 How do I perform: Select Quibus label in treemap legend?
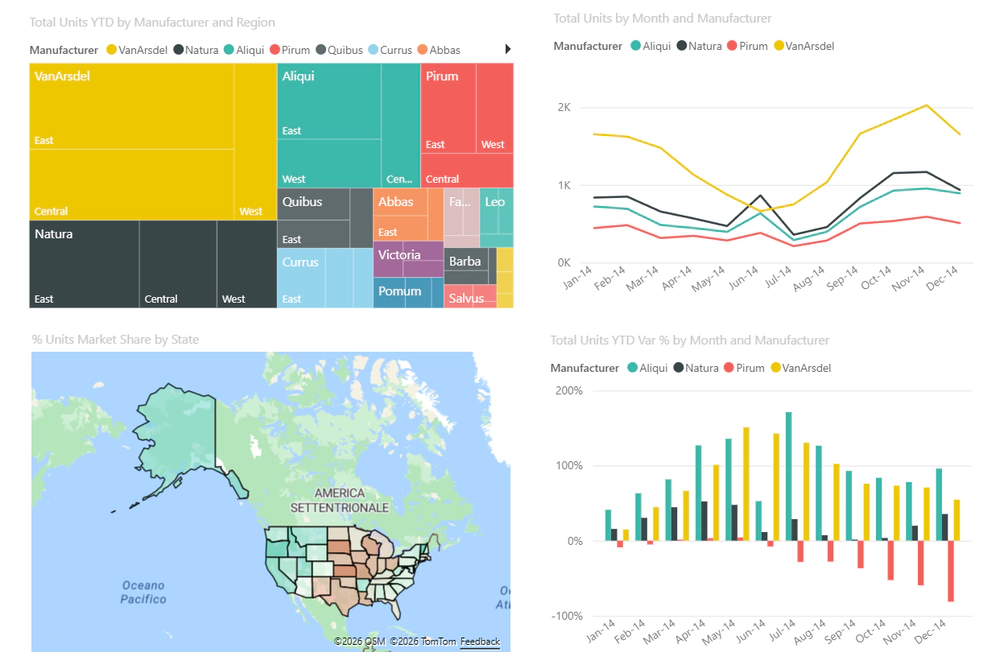point(345,50)
